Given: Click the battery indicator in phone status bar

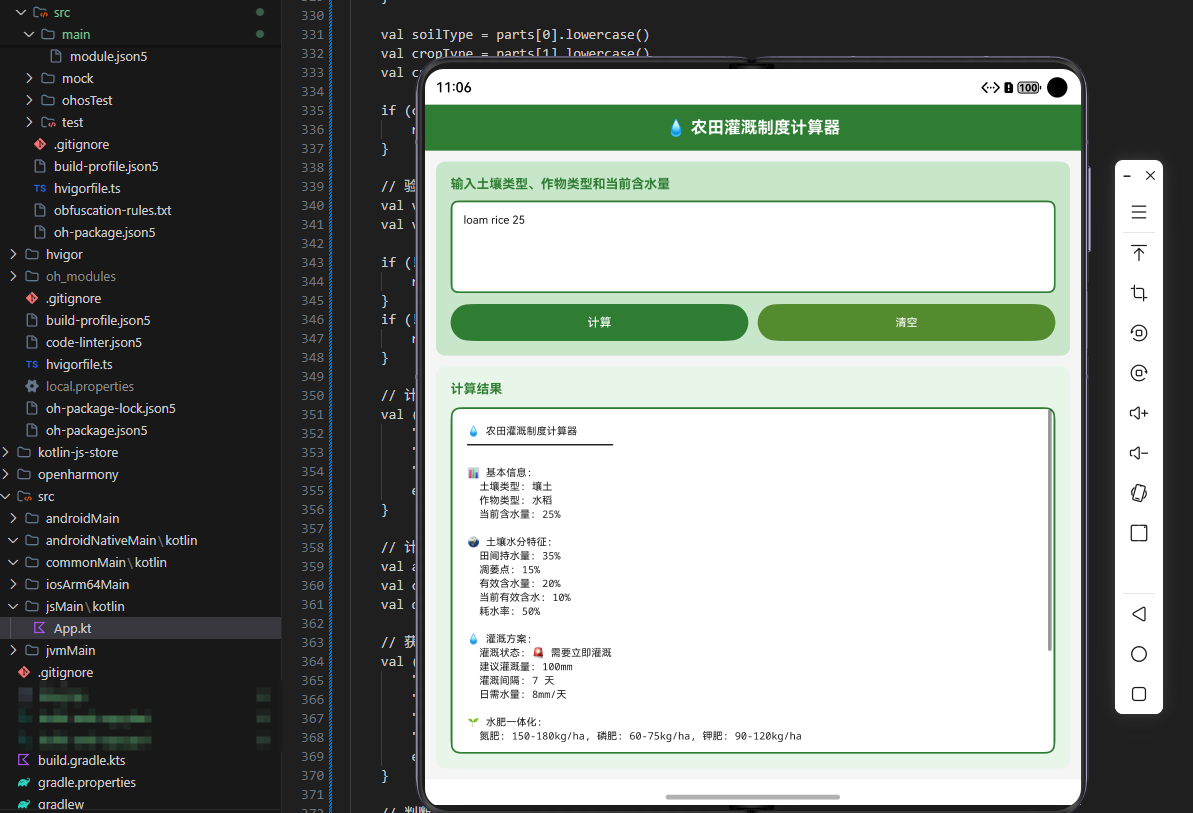Looking at the screenshot, I should pos(1029,87).
